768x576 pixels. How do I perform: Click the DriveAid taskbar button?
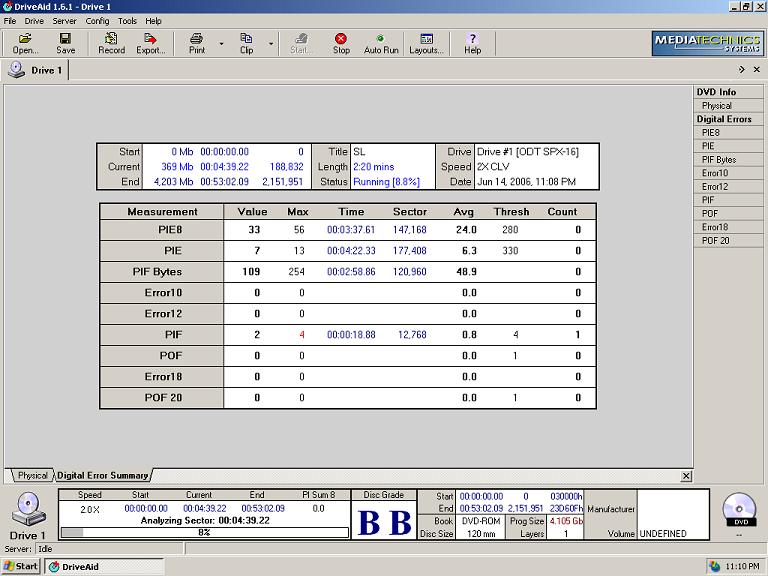(104, 567)
